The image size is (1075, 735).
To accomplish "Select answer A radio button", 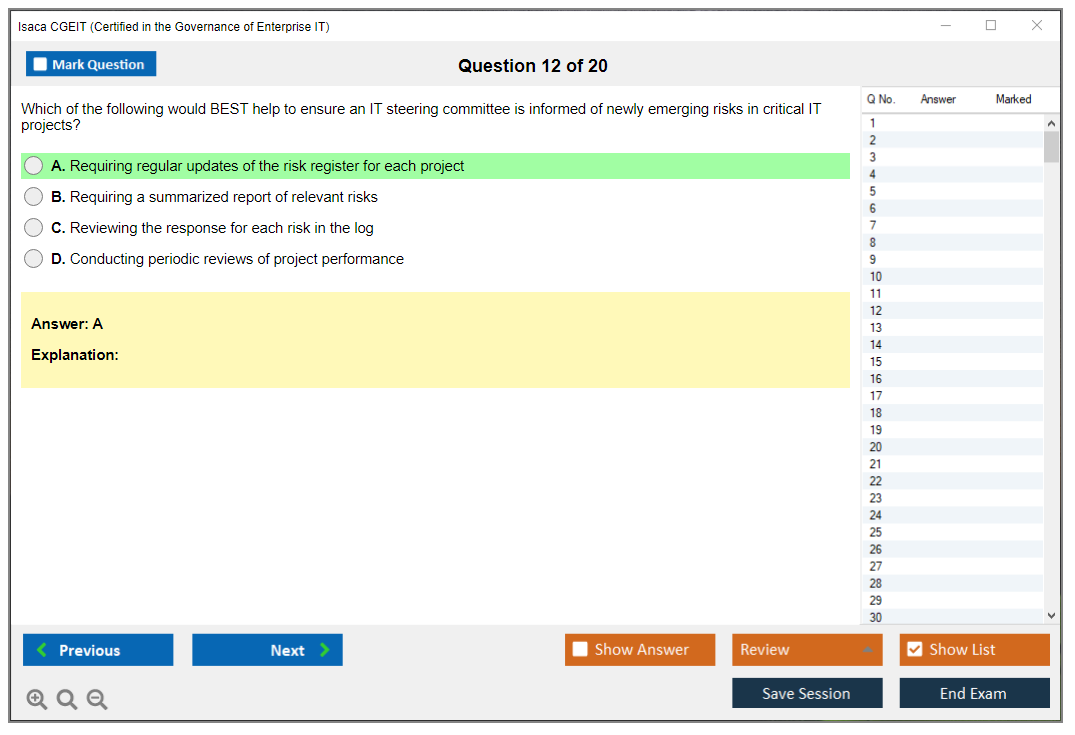I will 34,166.
